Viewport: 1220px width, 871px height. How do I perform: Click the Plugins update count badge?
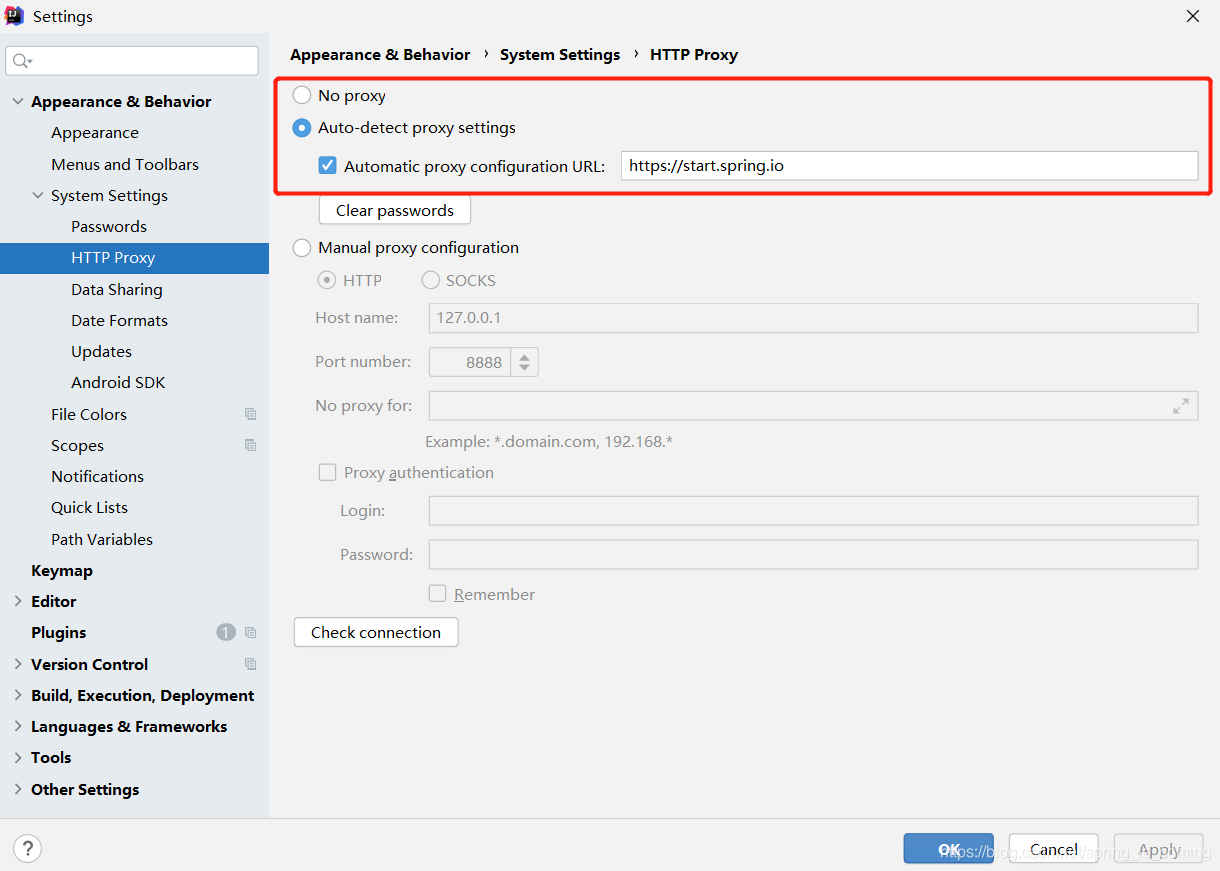click(226, 632)
